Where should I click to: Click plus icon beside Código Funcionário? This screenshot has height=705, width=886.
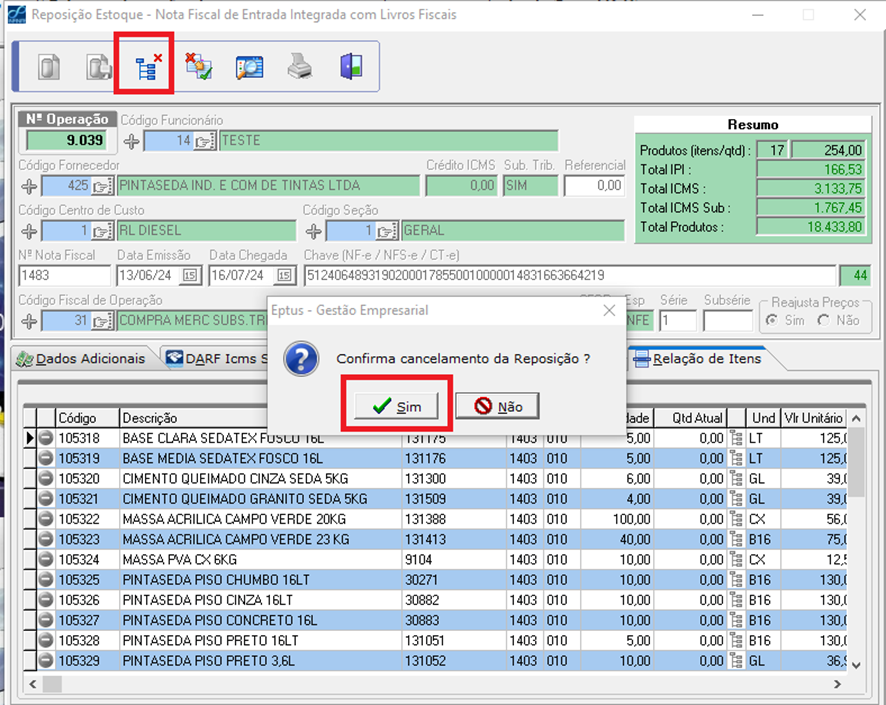coord(132,141)
